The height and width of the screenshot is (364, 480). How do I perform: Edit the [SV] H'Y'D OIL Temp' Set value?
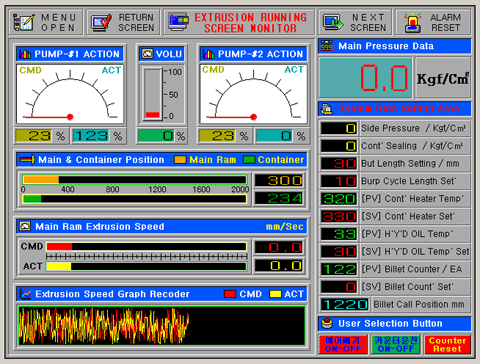tap(339, 252)
